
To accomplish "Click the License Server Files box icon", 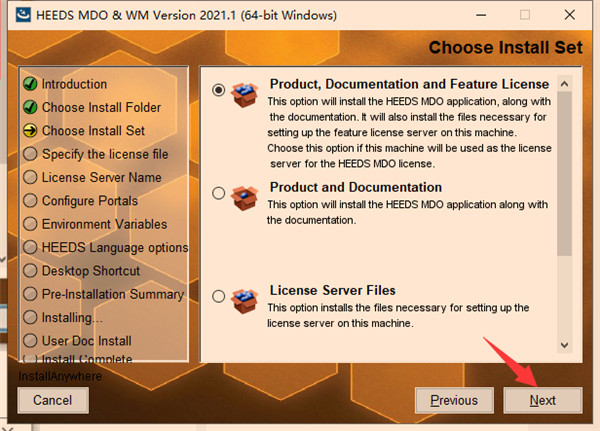I will click(245, 301).
